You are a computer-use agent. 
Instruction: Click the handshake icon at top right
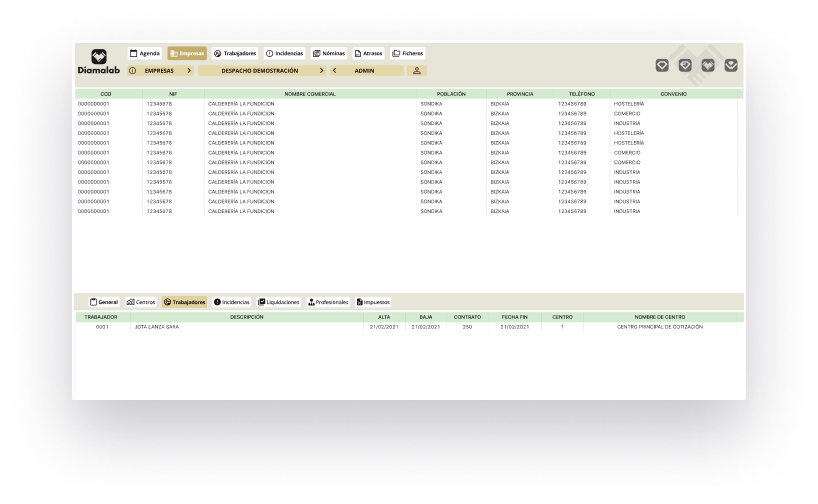(708, 65)
